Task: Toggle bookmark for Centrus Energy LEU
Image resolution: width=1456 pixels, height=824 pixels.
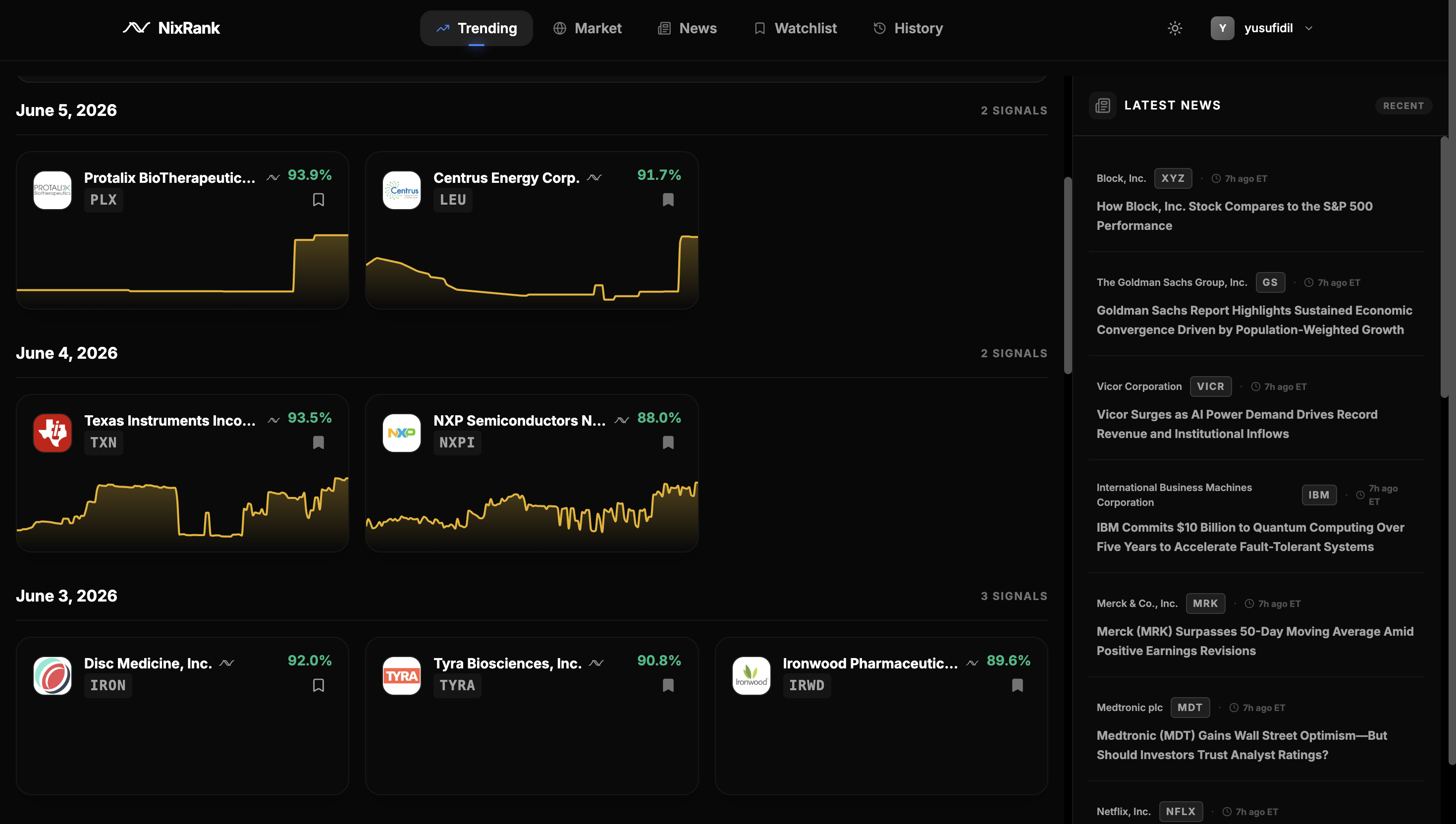Action: 668,200
